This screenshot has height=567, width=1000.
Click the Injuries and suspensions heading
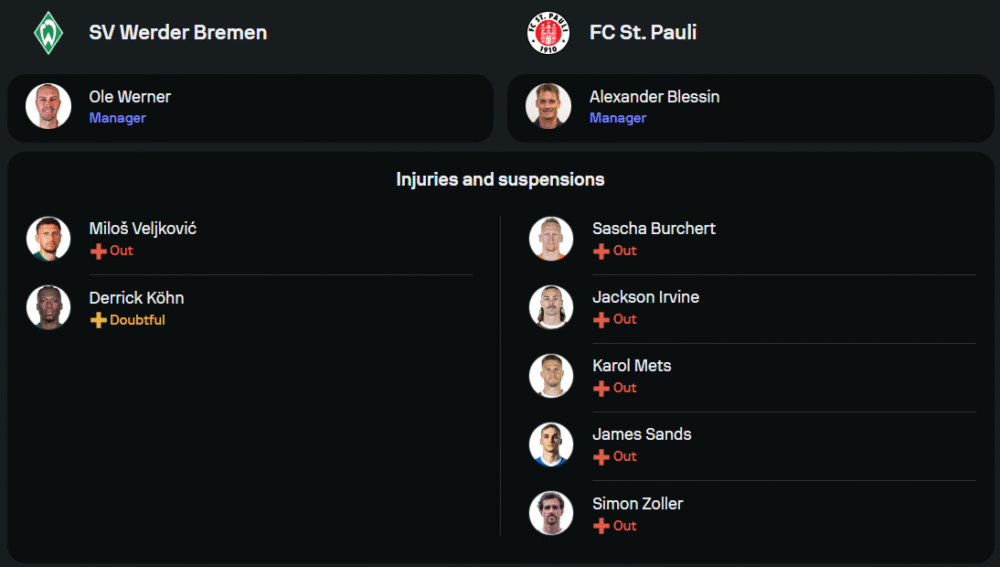(500, 180)
